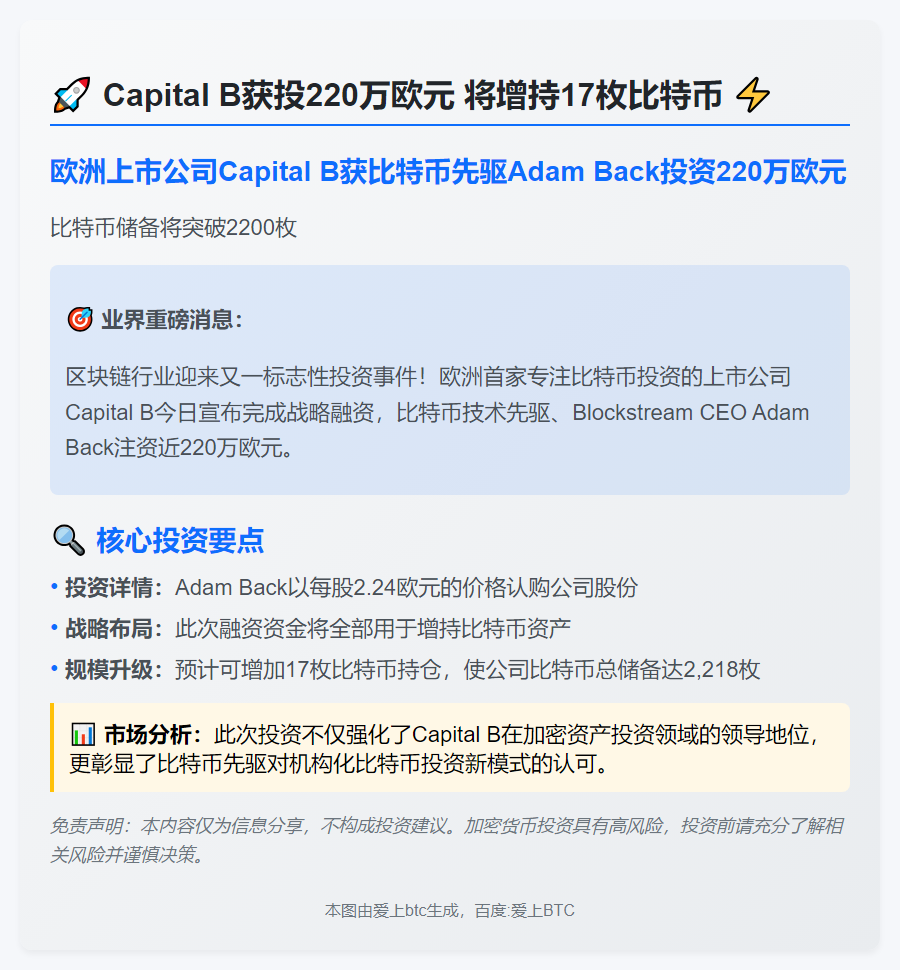Click the Blockstream CEO Adam paragraph text

click(x=437, y=412)
